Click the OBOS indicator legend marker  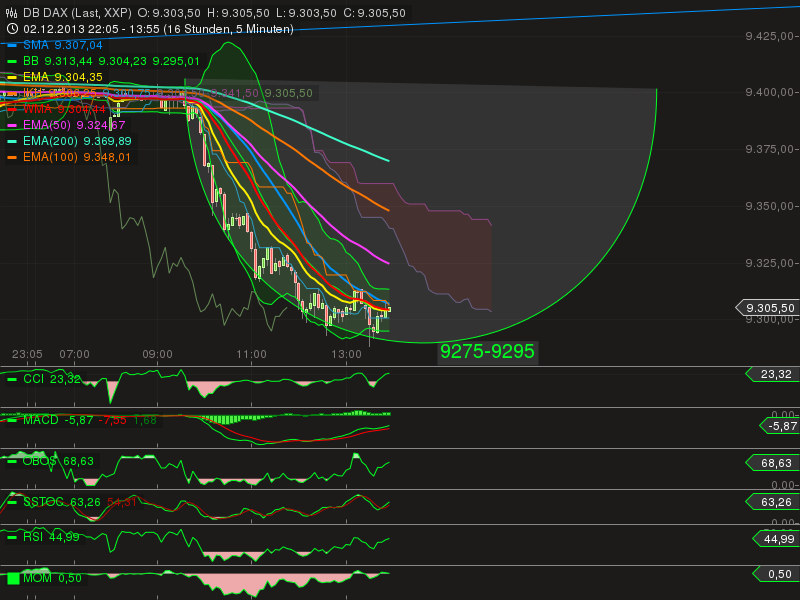point(12,463)
